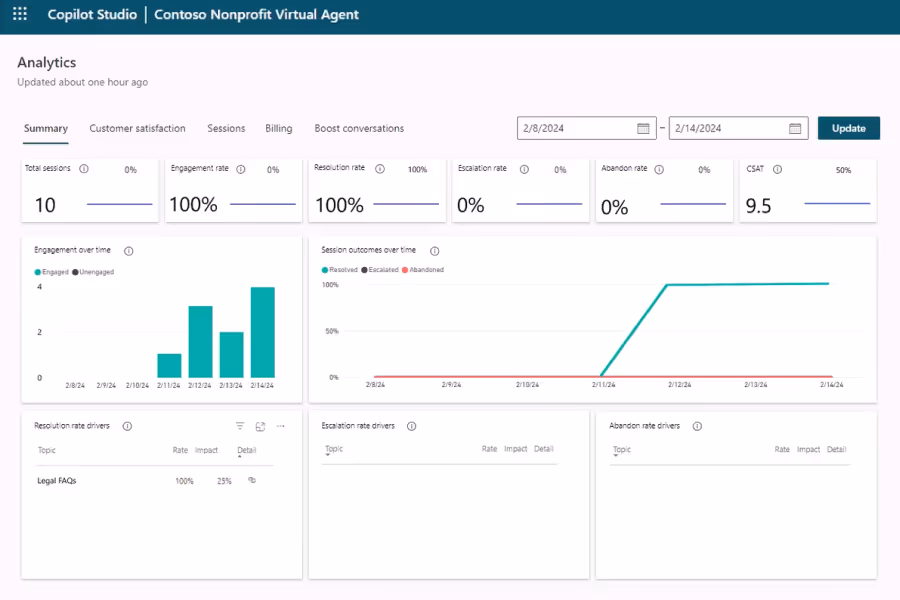Sort Abandon rate drivers by Rate column

click(782, 450)
